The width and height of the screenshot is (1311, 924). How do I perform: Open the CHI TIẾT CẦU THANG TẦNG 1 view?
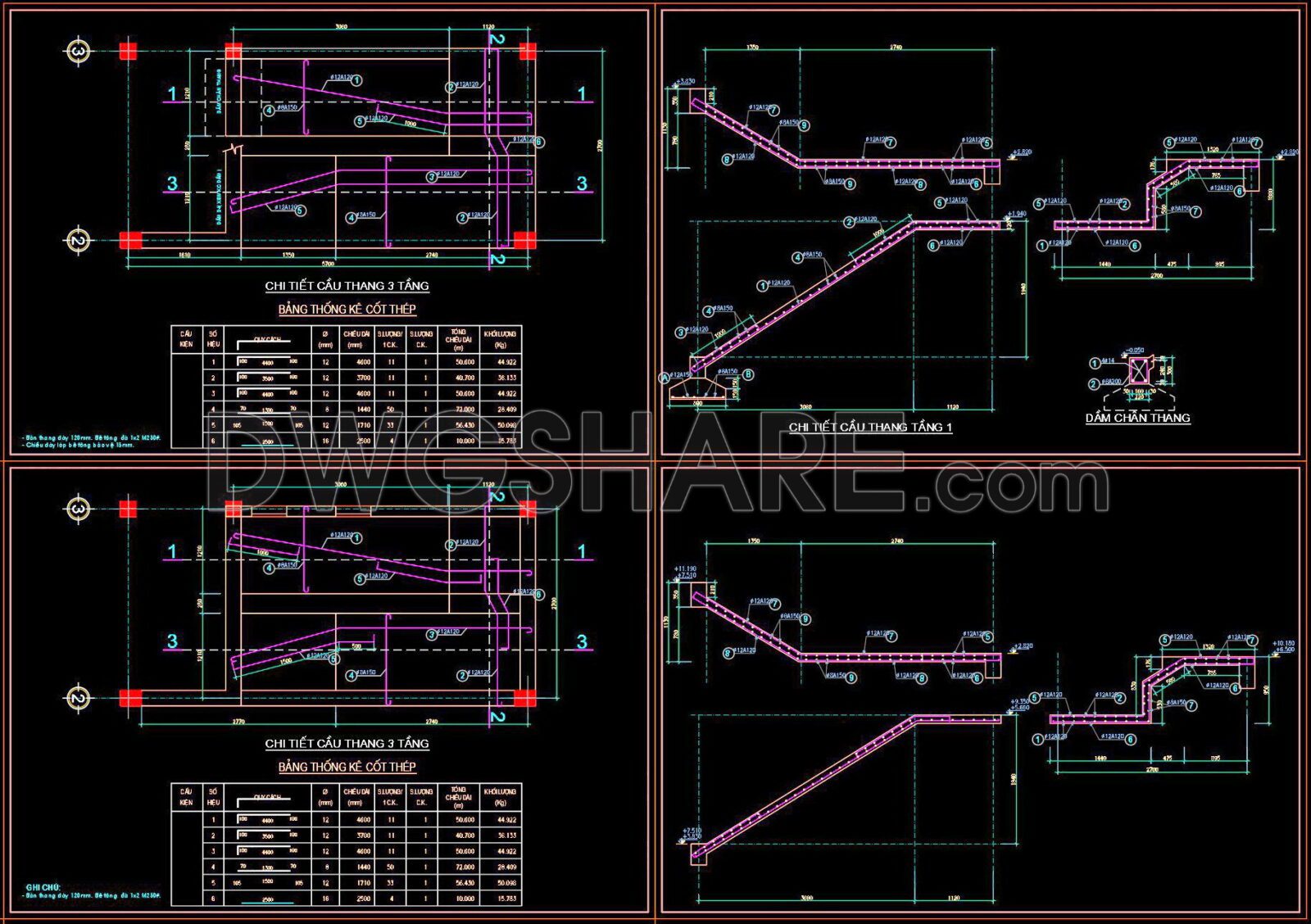click(873, 428)
